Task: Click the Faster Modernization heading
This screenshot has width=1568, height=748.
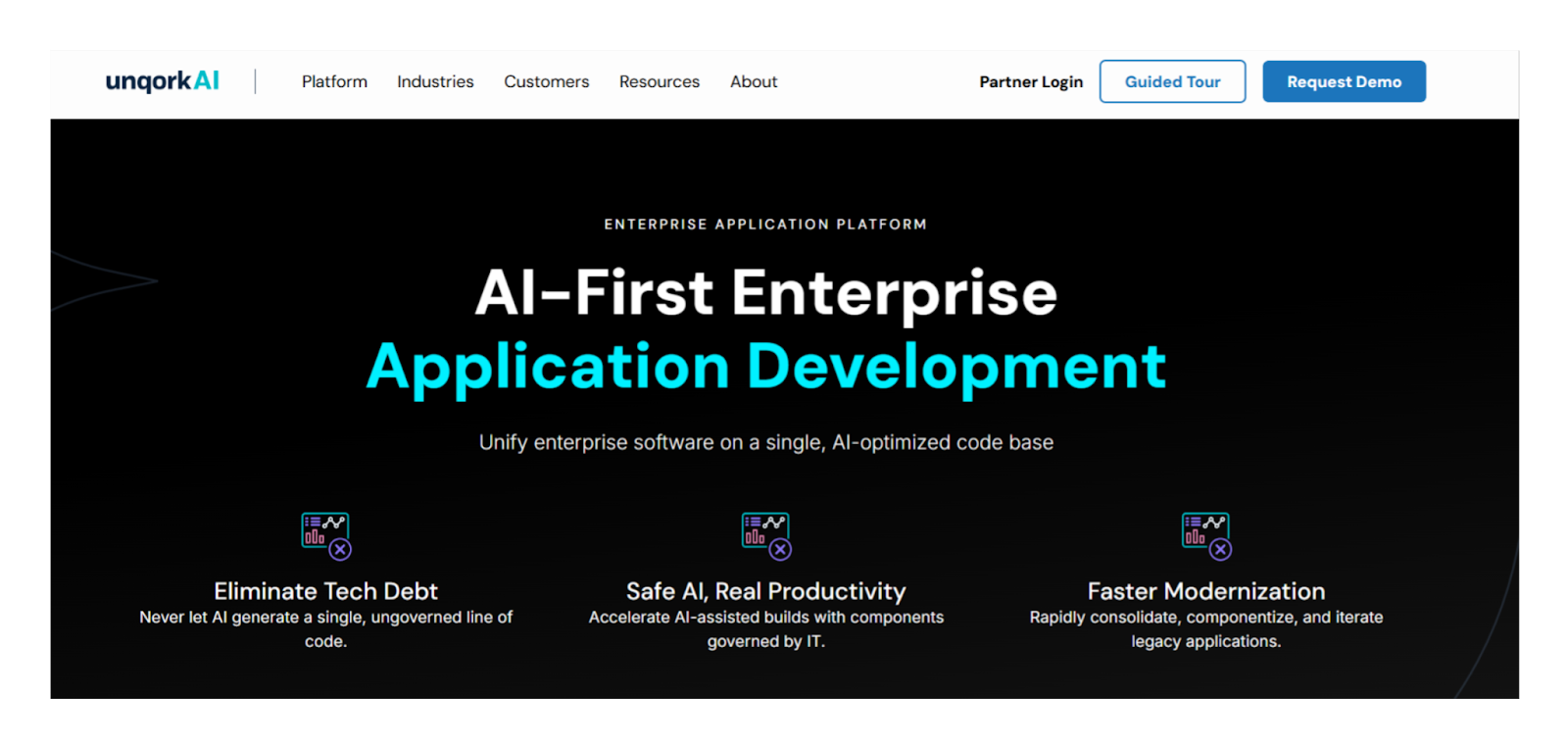Action: point(1206,591)
